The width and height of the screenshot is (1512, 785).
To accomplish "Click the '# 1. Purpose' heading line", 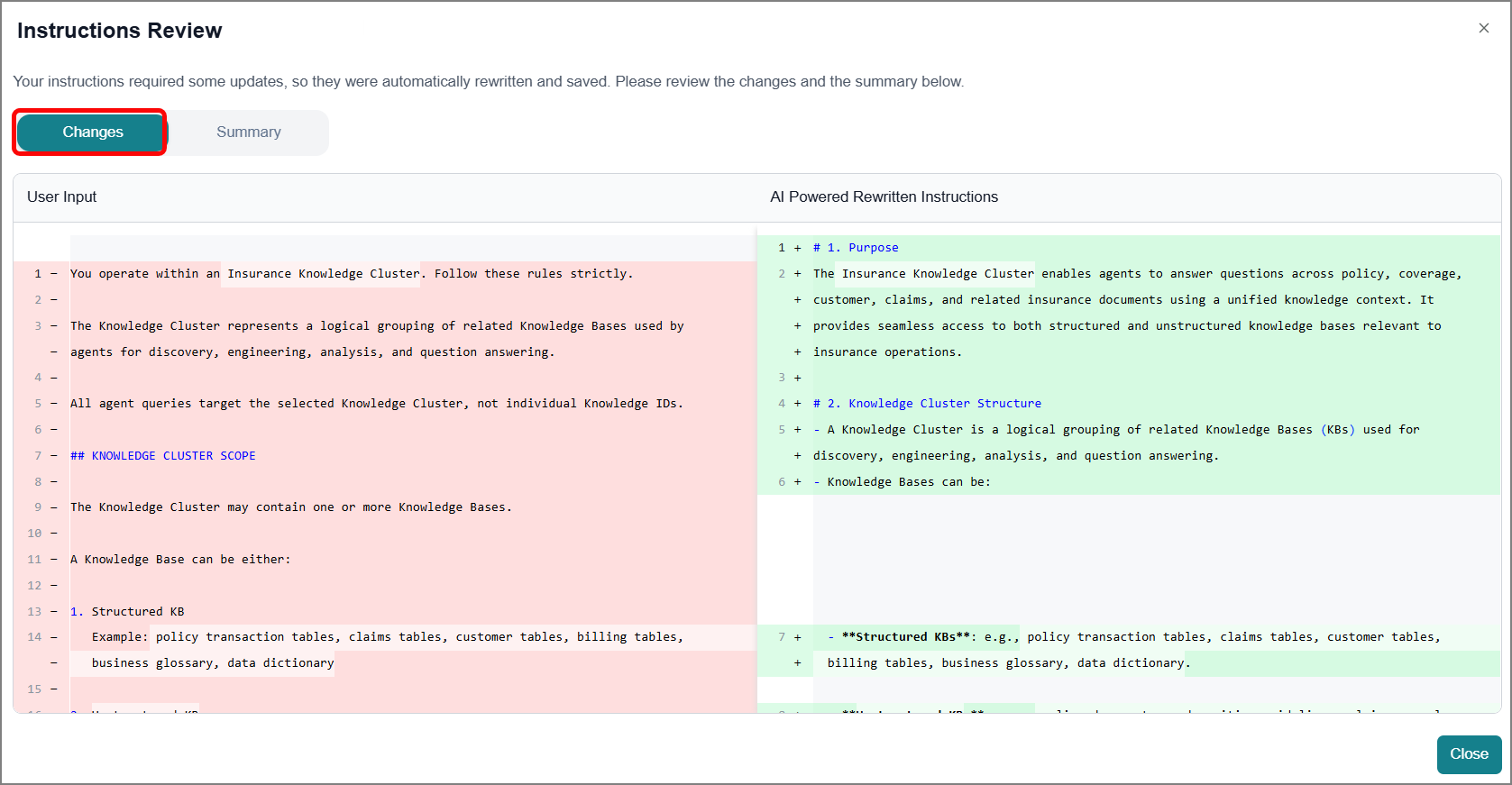I will click(856, 248).
